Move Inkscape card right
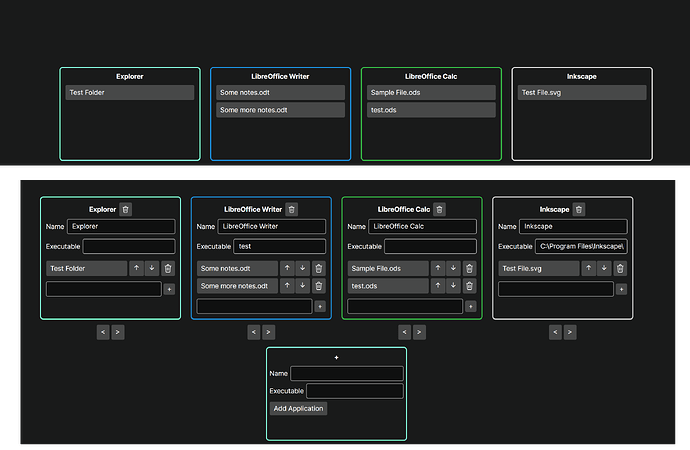 570,332
